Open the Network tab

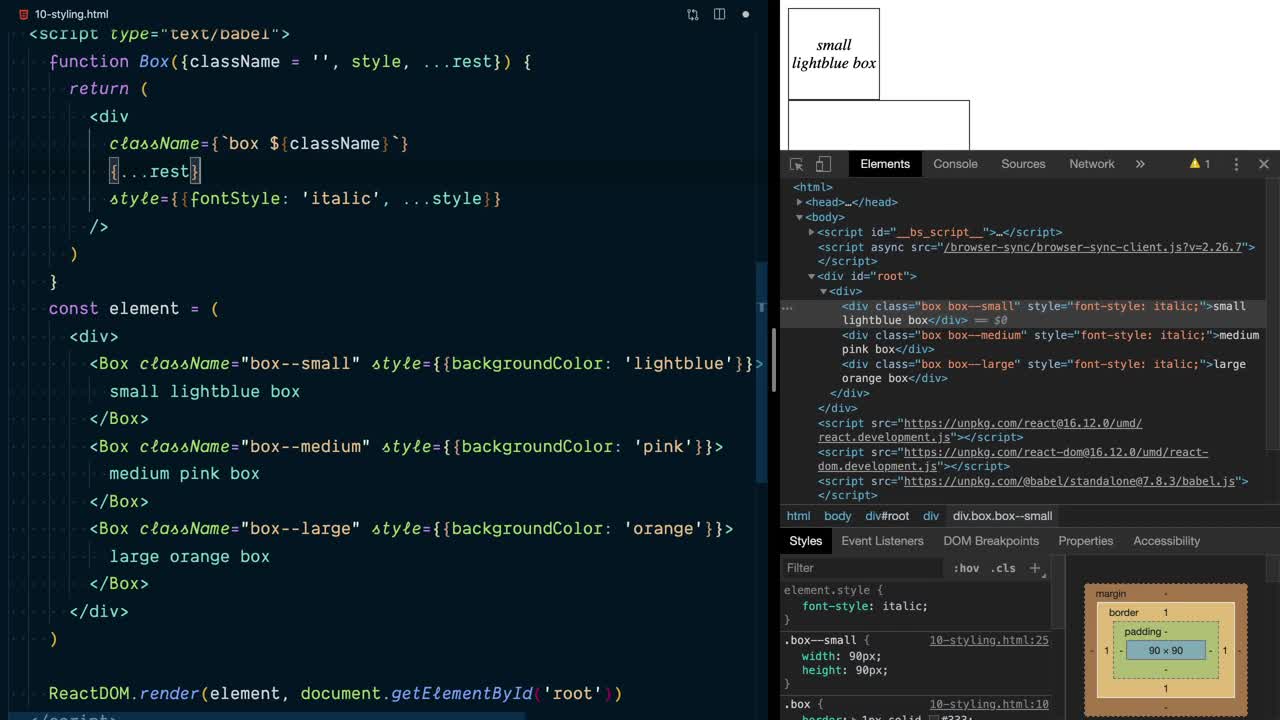pyautogui.click(x=1092, y=164)
